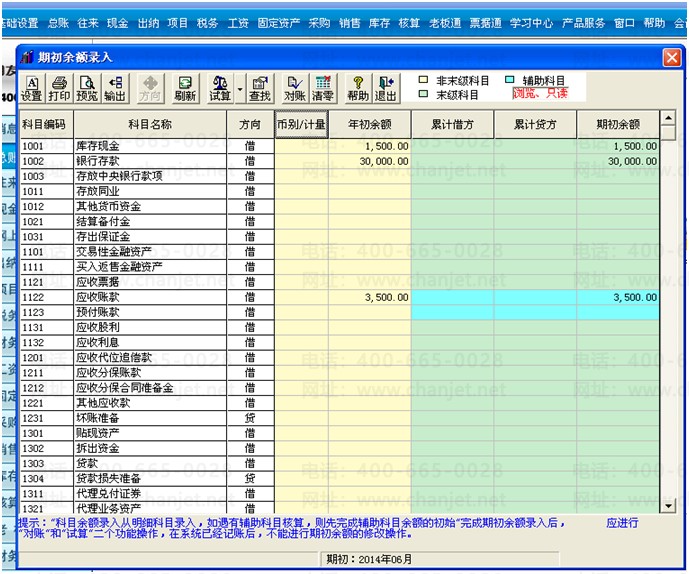Select the 结算备付金 row

(x=339, y=222)
